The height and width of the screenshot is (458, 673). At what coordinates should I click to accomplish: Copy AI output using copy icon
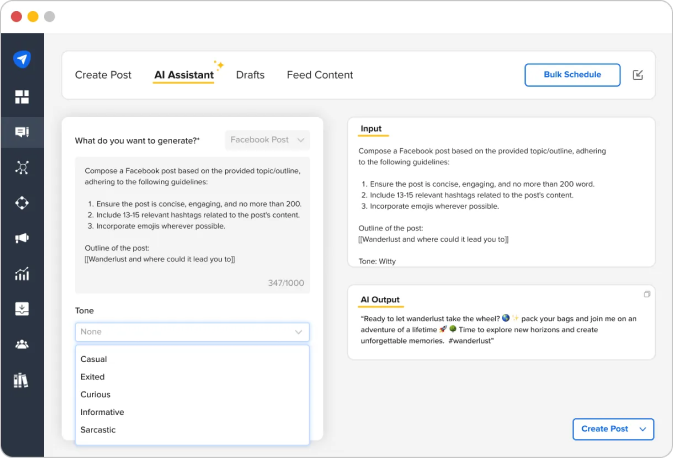[647, 294]
